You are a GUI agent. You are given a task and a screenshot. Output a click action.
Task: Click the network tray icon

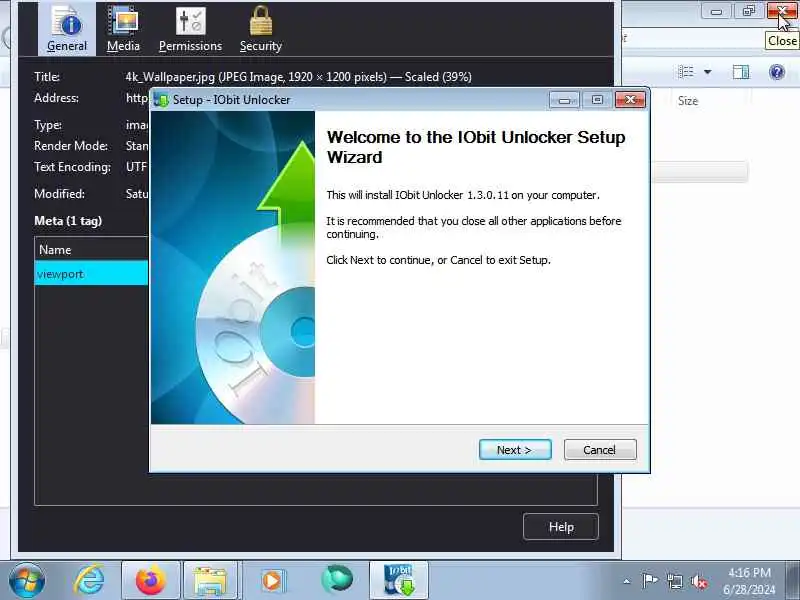pos(674,581)
